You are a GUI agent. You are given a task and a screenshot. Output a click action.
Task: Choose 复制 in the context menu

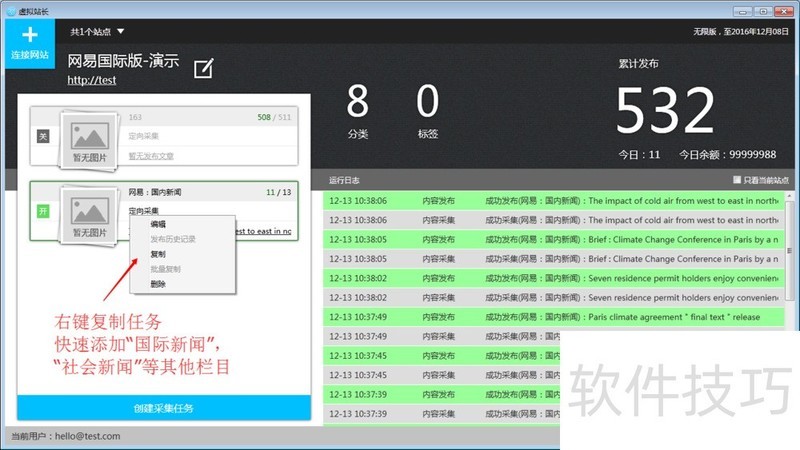point(158,254)
